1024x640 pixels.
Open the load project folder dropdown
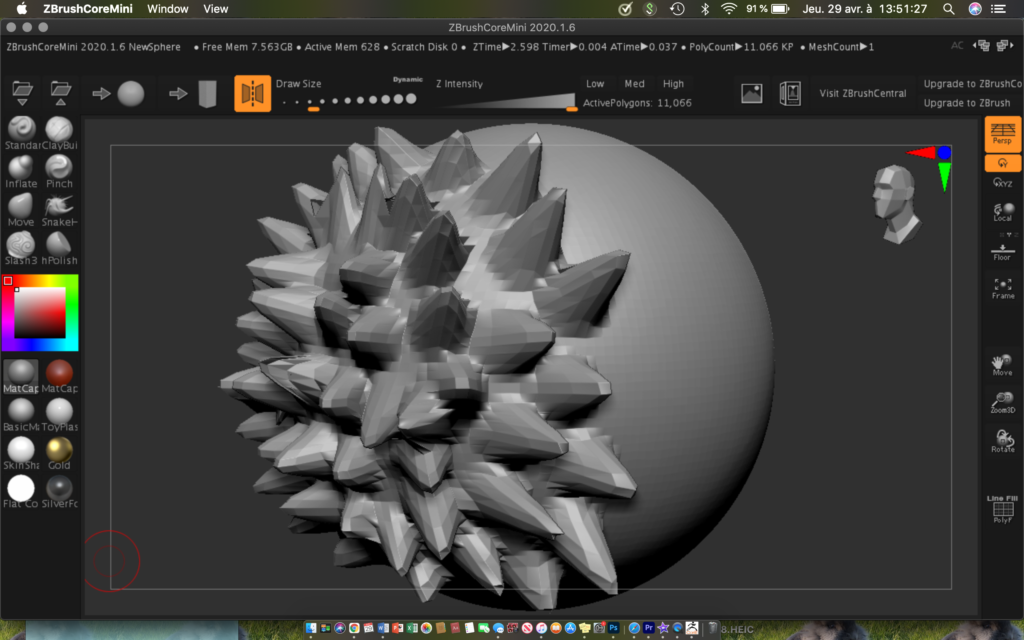[x=22, y=93]
